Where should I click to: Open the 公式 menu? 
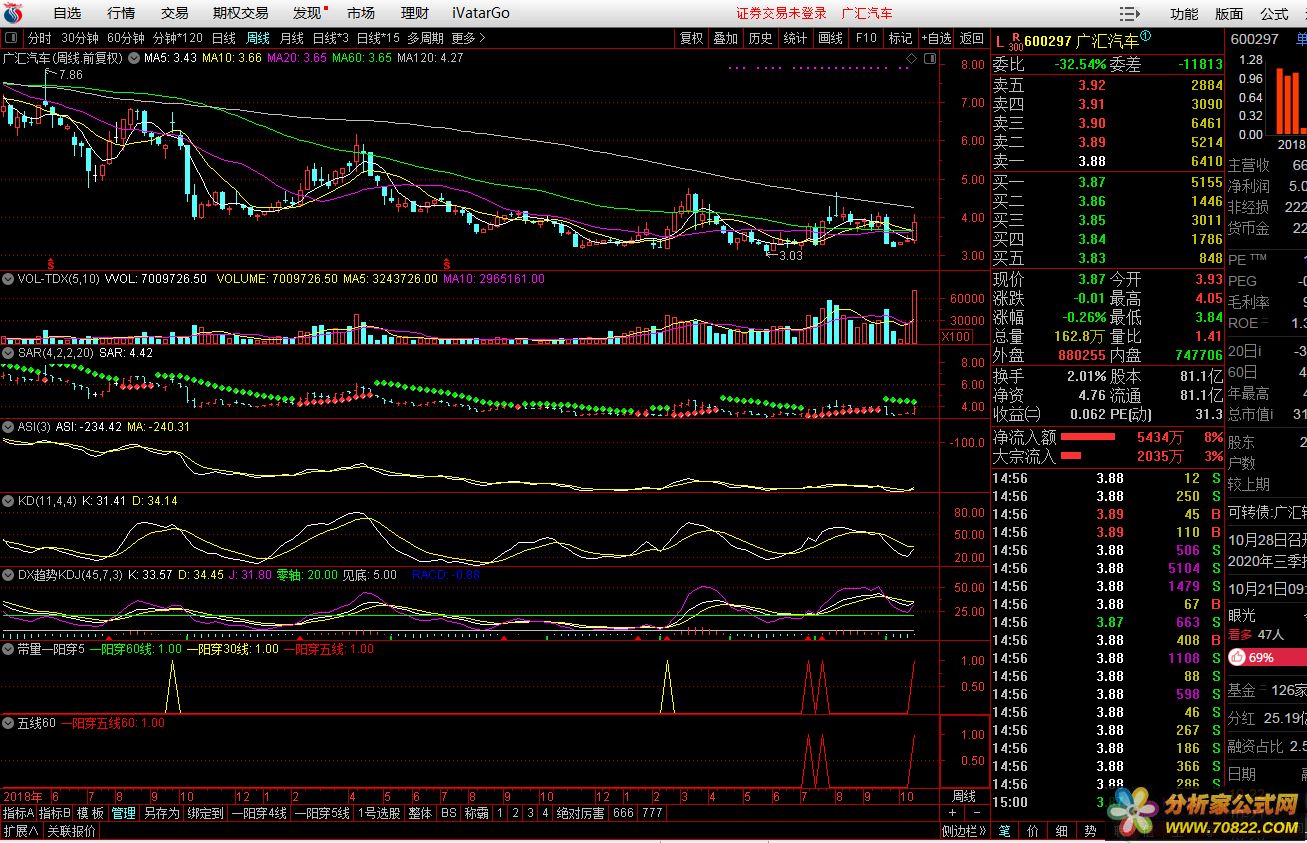[1274, 14]
